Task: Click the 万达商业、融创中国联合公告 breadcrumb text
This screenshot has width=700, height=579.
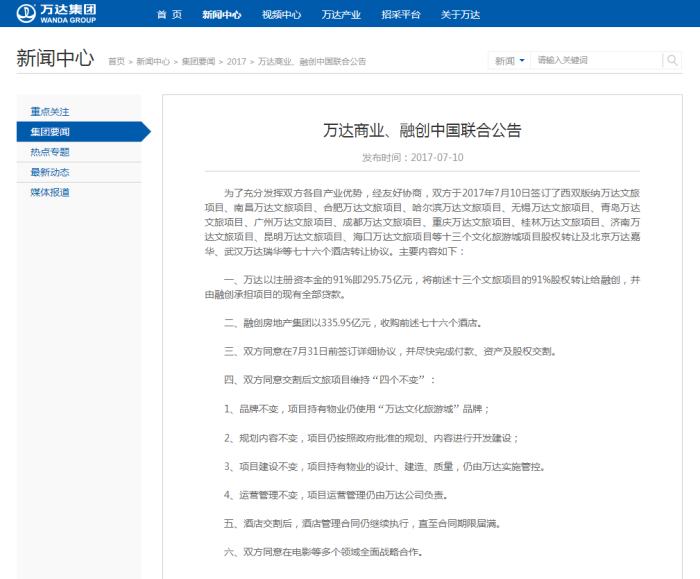Action: (x=312, y=62)
